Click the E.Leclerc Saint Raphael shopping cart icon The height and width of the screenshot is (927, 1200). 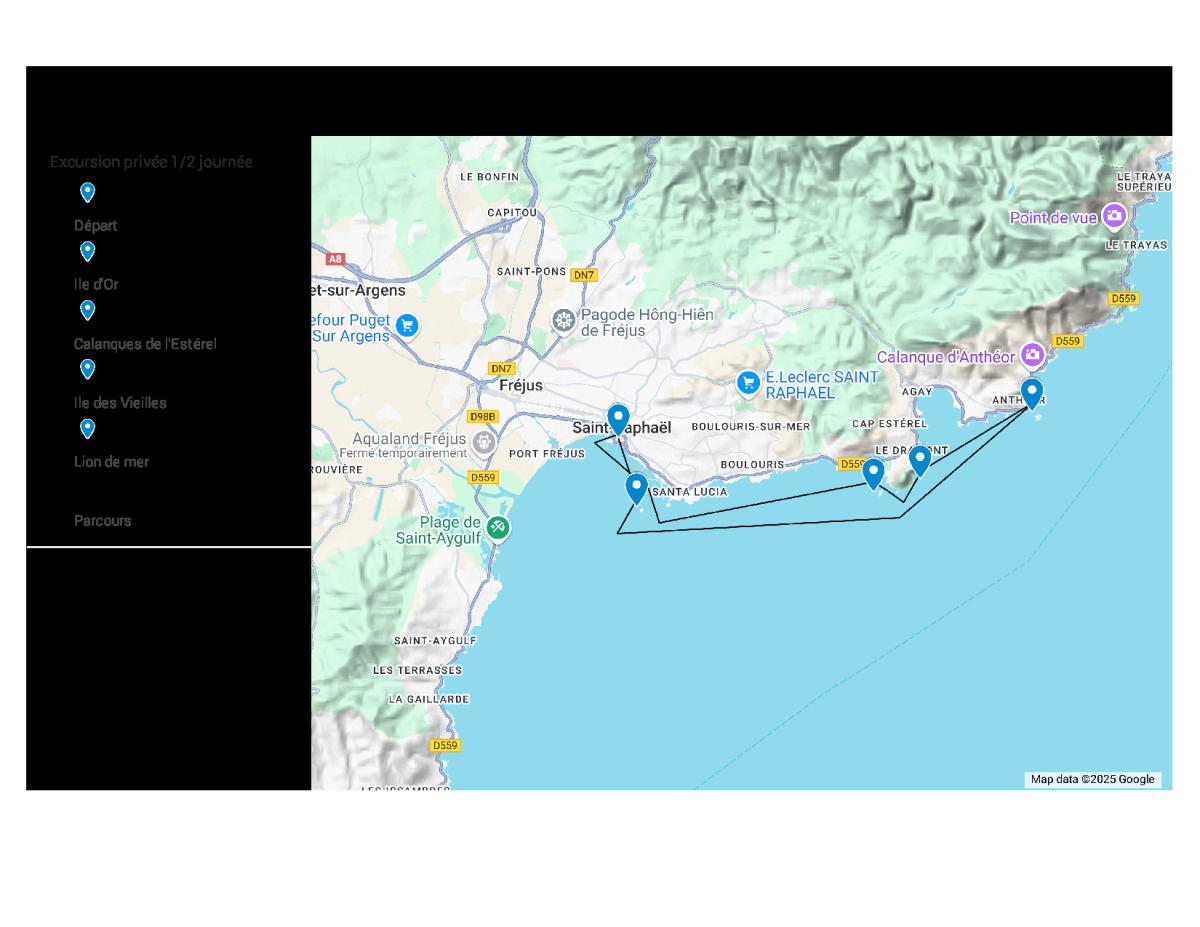748,383
